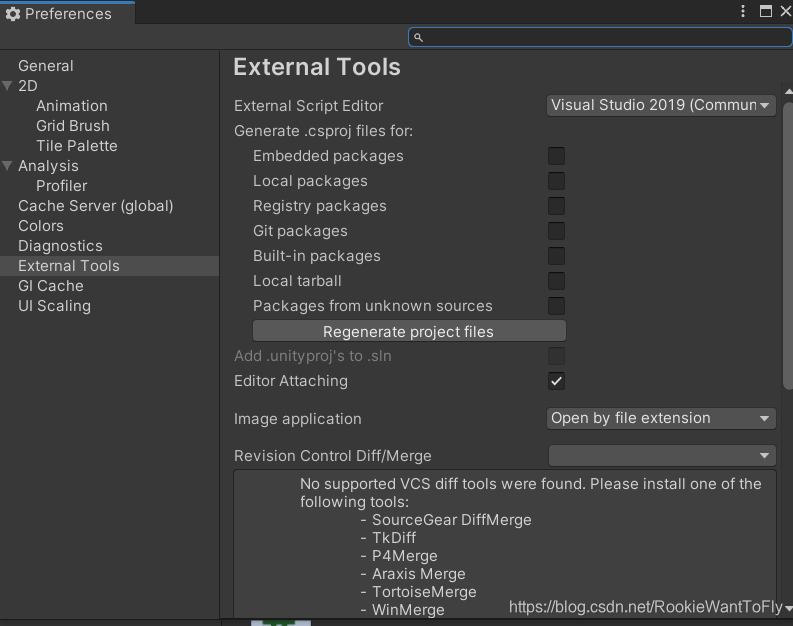
Task: Select External Tools section
Action: (x=109, y=266)
